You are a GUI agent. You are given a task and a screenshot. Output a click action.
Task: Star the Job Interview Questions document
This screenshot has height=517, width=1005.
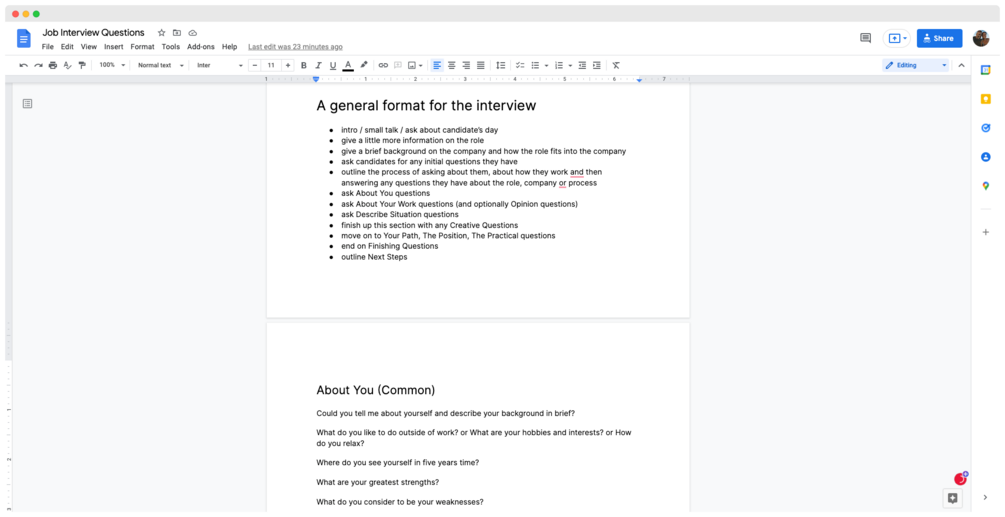click(162, 33)
